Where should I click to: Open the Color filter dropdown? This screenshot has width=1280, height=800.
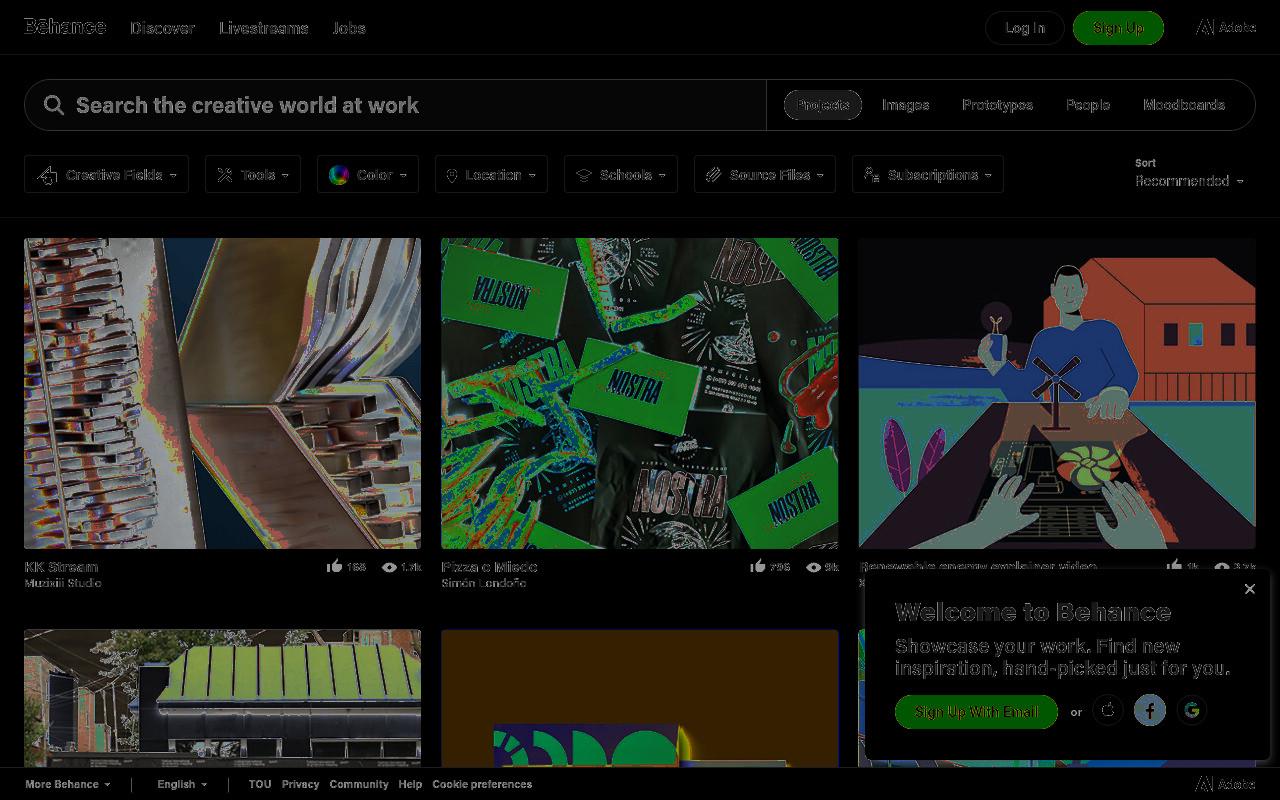click(x=368, y=175)
